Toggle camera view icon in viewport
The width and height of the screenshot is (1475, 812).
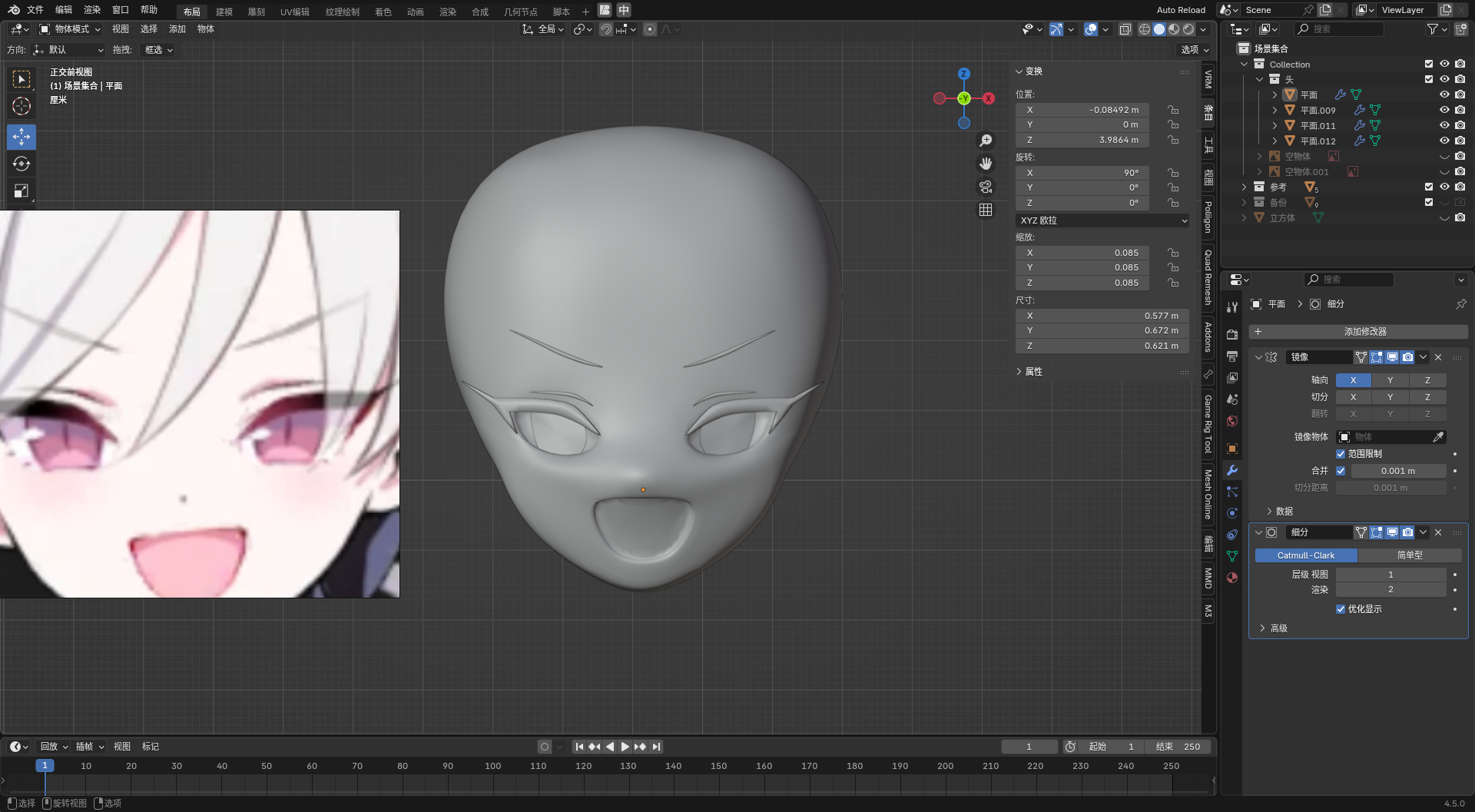986,187
